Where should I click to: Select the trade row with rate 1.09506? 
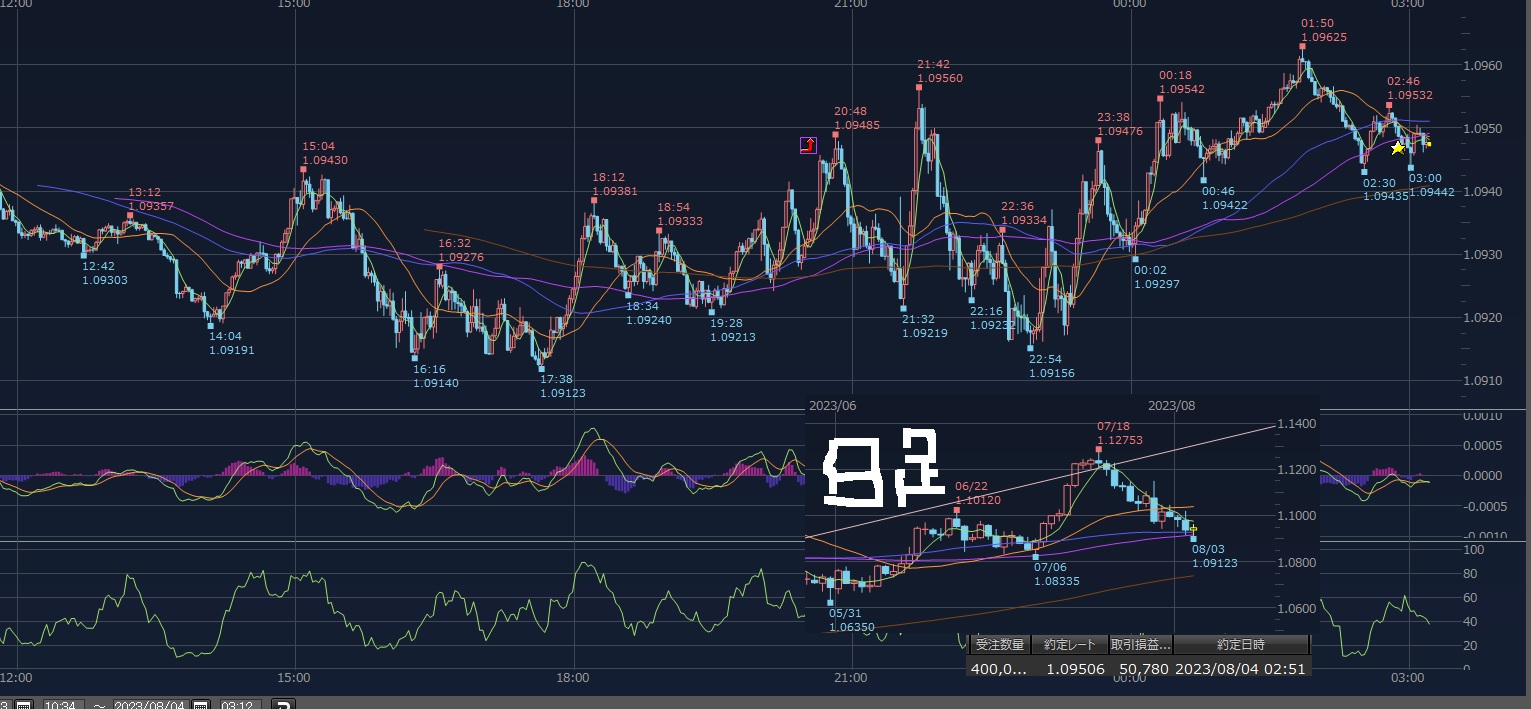pyautogui.click(x=1137, y=668)
